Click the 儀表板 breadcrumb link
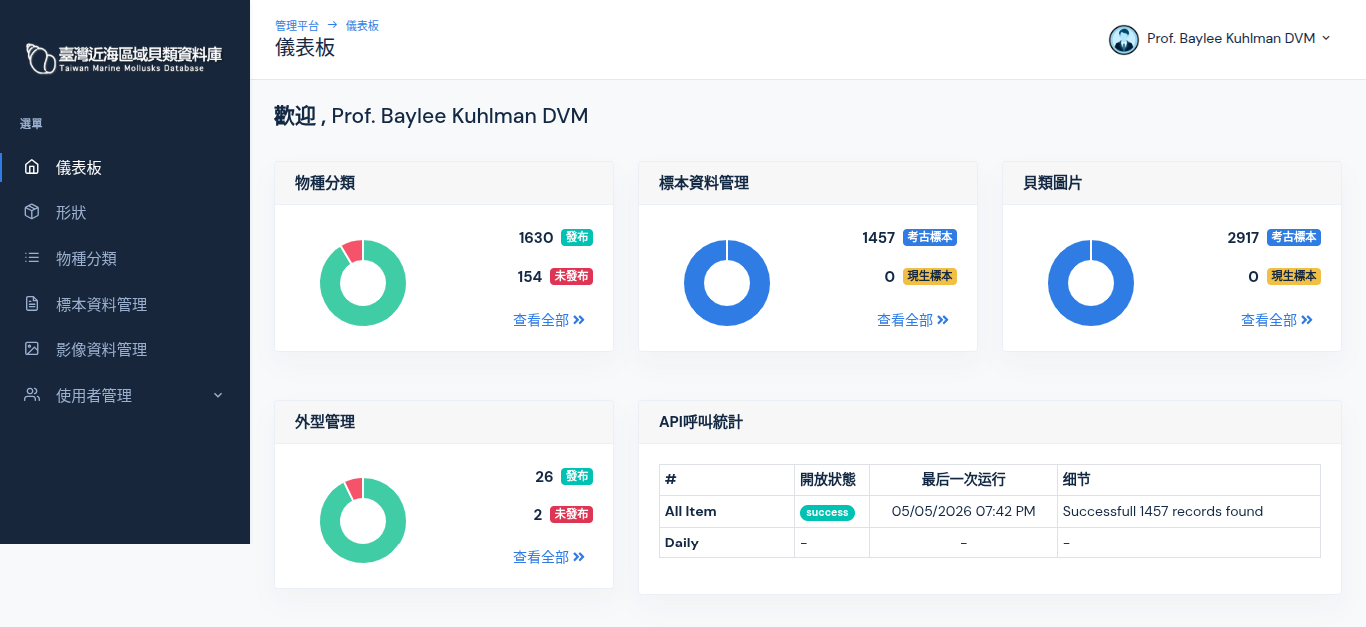The image size is (1366, 627). tap(362, 25)
